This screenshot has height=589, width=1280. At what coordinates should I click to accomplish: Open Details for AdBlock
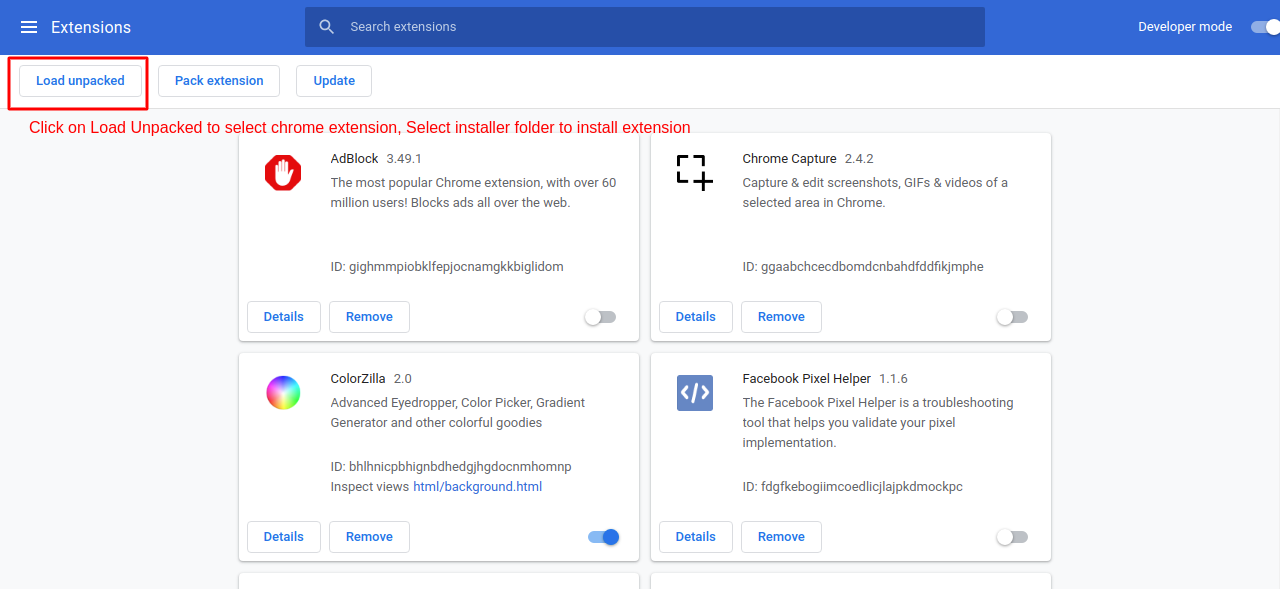[x=284, y=317]
